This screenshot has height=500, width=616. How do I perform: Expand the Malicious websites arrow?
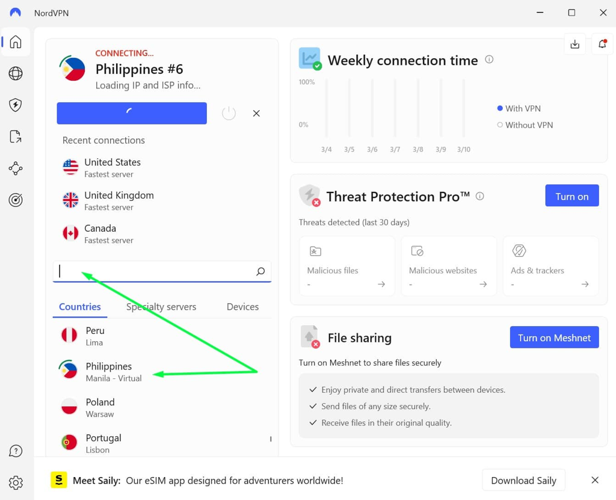(483, 285)
